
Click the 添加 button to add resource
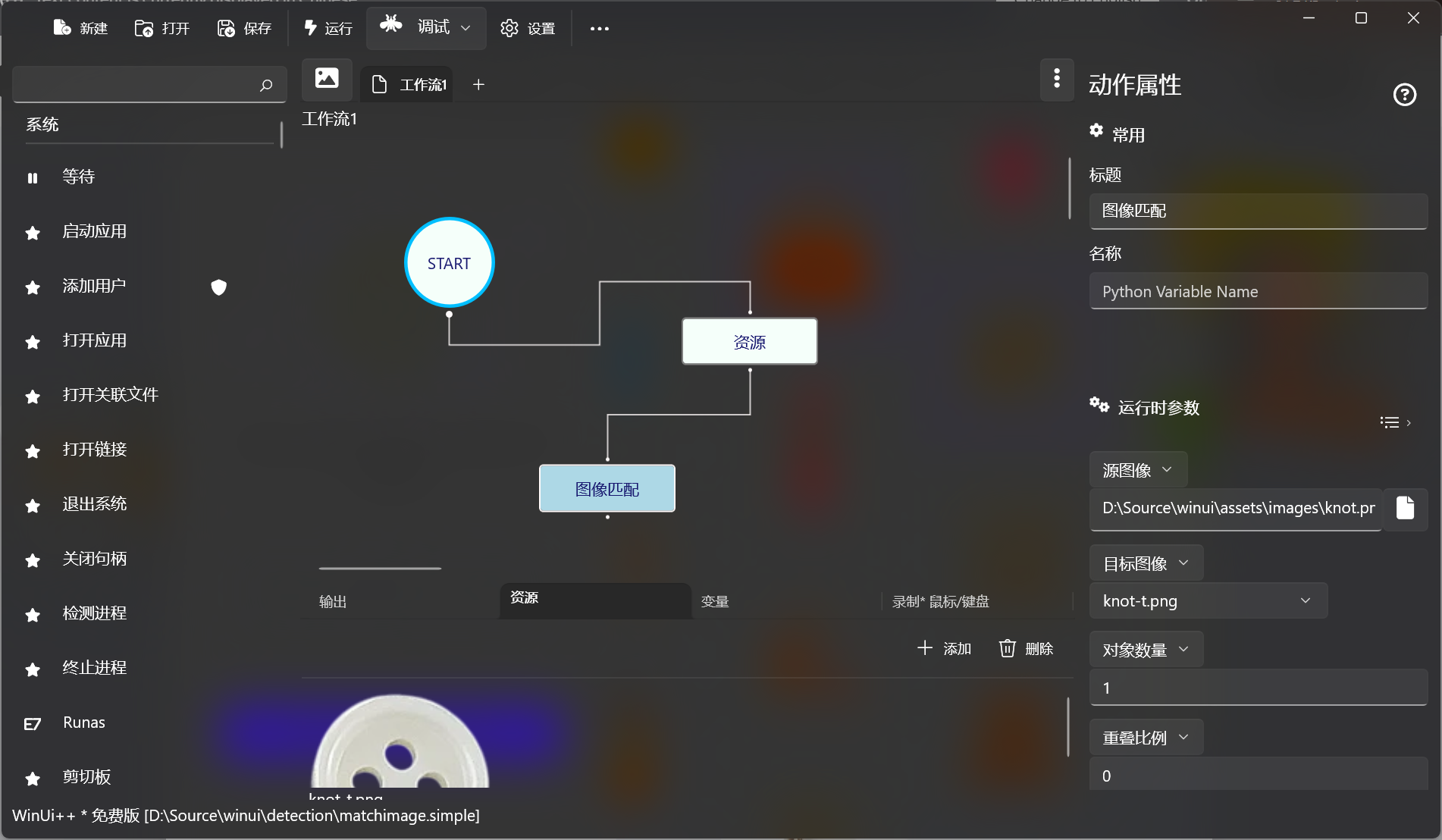[944, 648]
